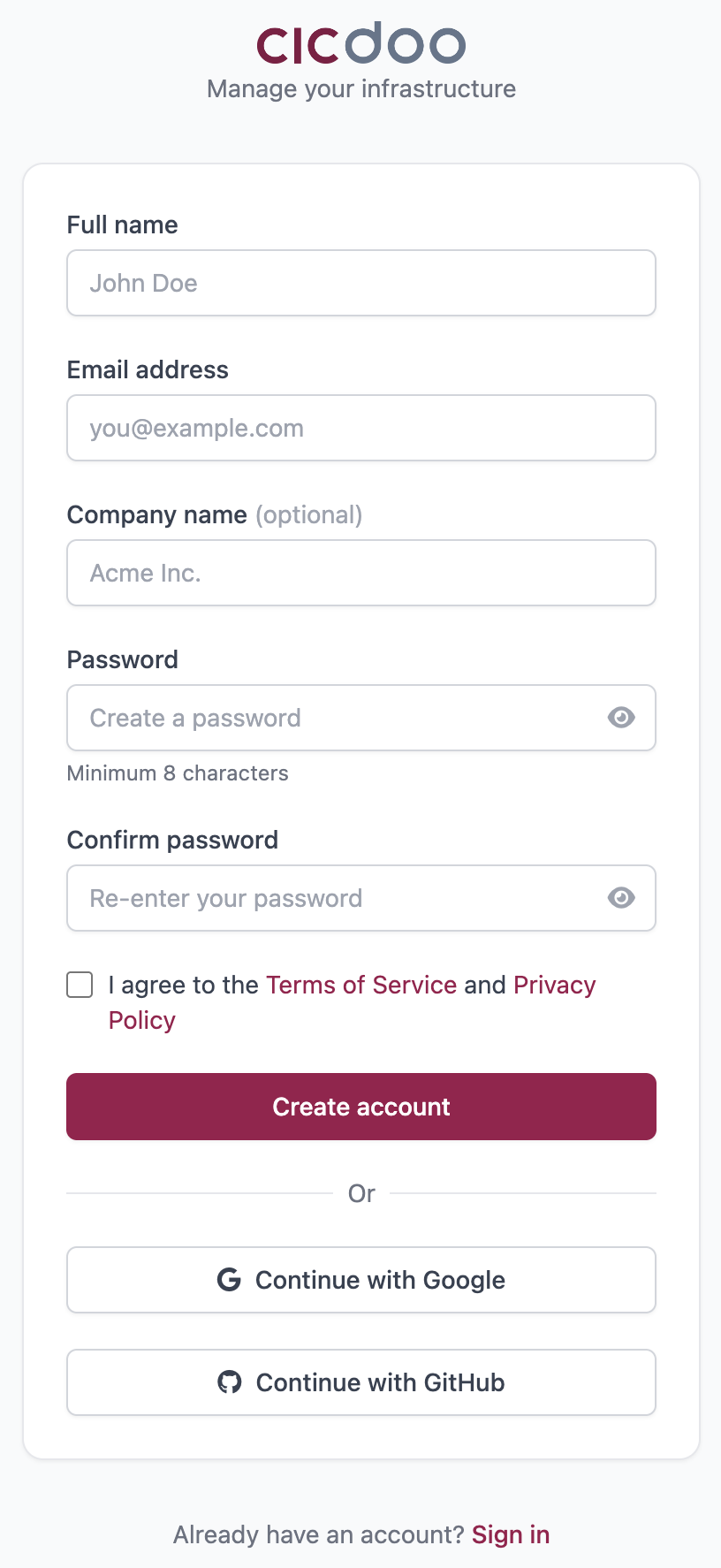Click the Sign in link

point(511,1534)
